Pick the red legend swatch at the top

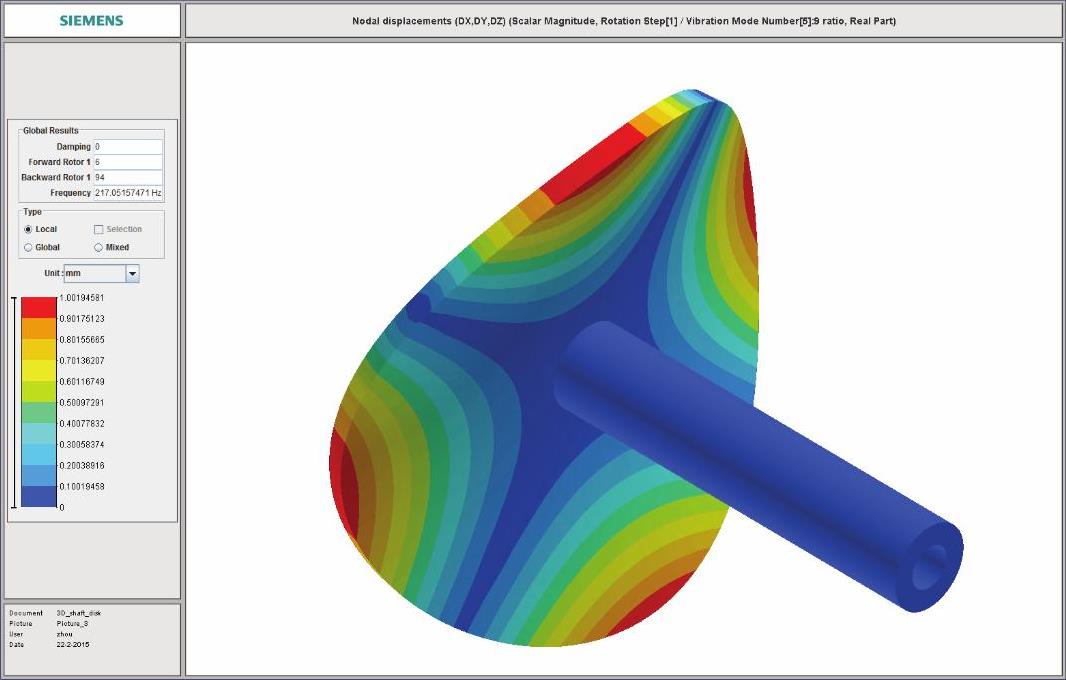tap(39, 307)
